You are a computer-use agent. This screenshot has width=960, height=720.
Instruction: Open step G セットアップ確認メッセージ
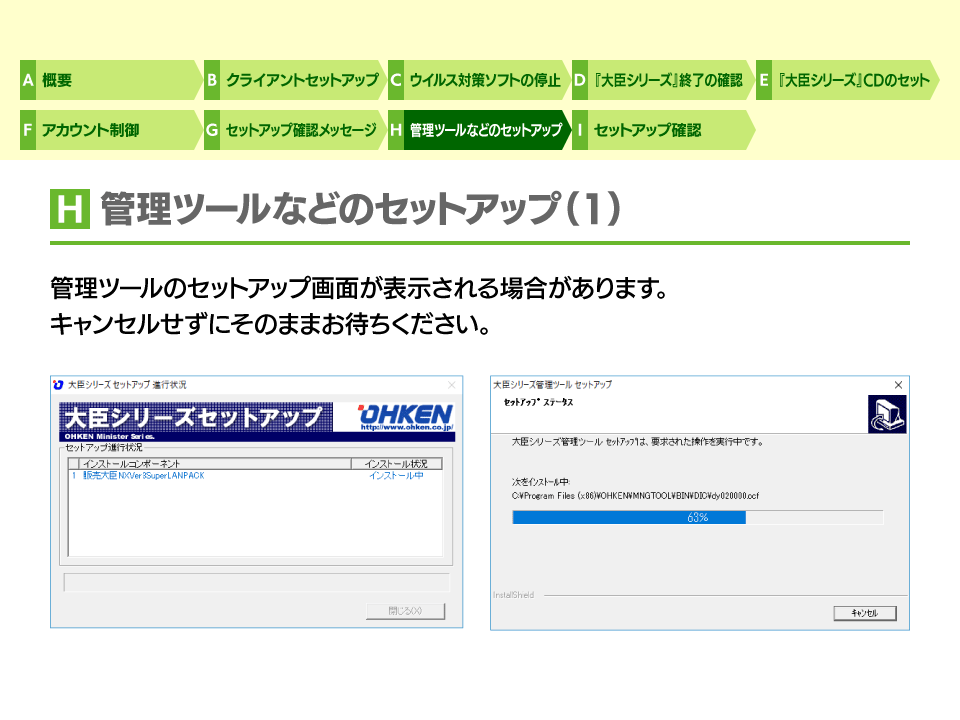pyautogui.click(x=295, y=130)
